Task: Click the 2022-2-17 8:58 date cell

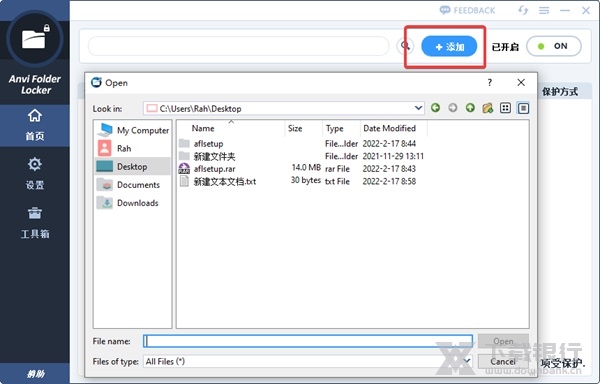Action: (389, 181)
